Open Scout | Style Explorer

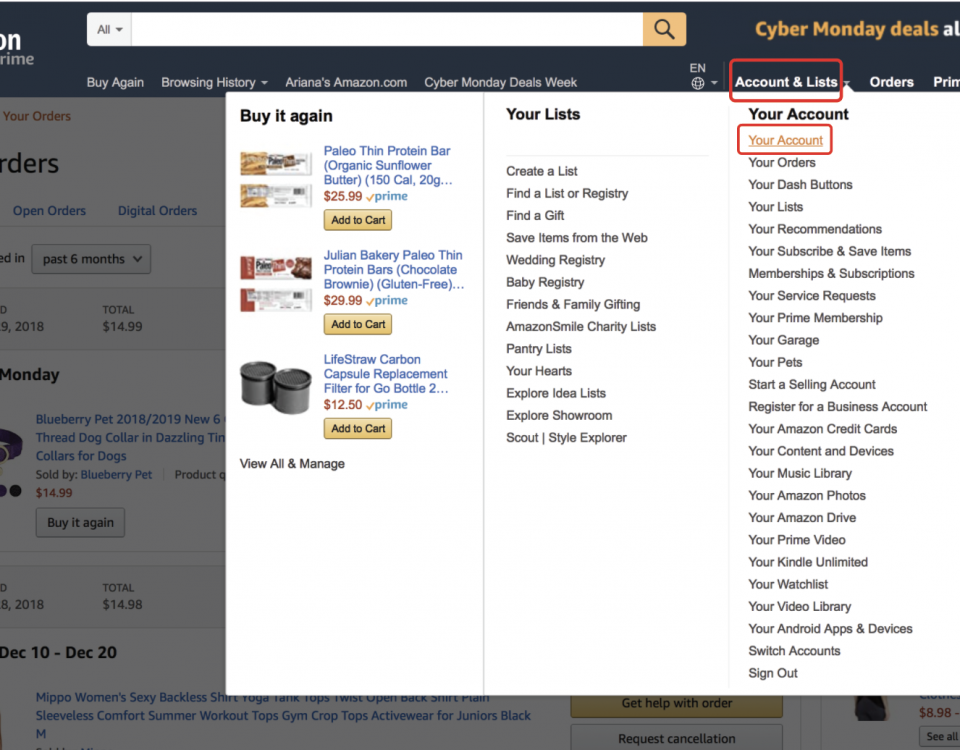tap(566, 438)
